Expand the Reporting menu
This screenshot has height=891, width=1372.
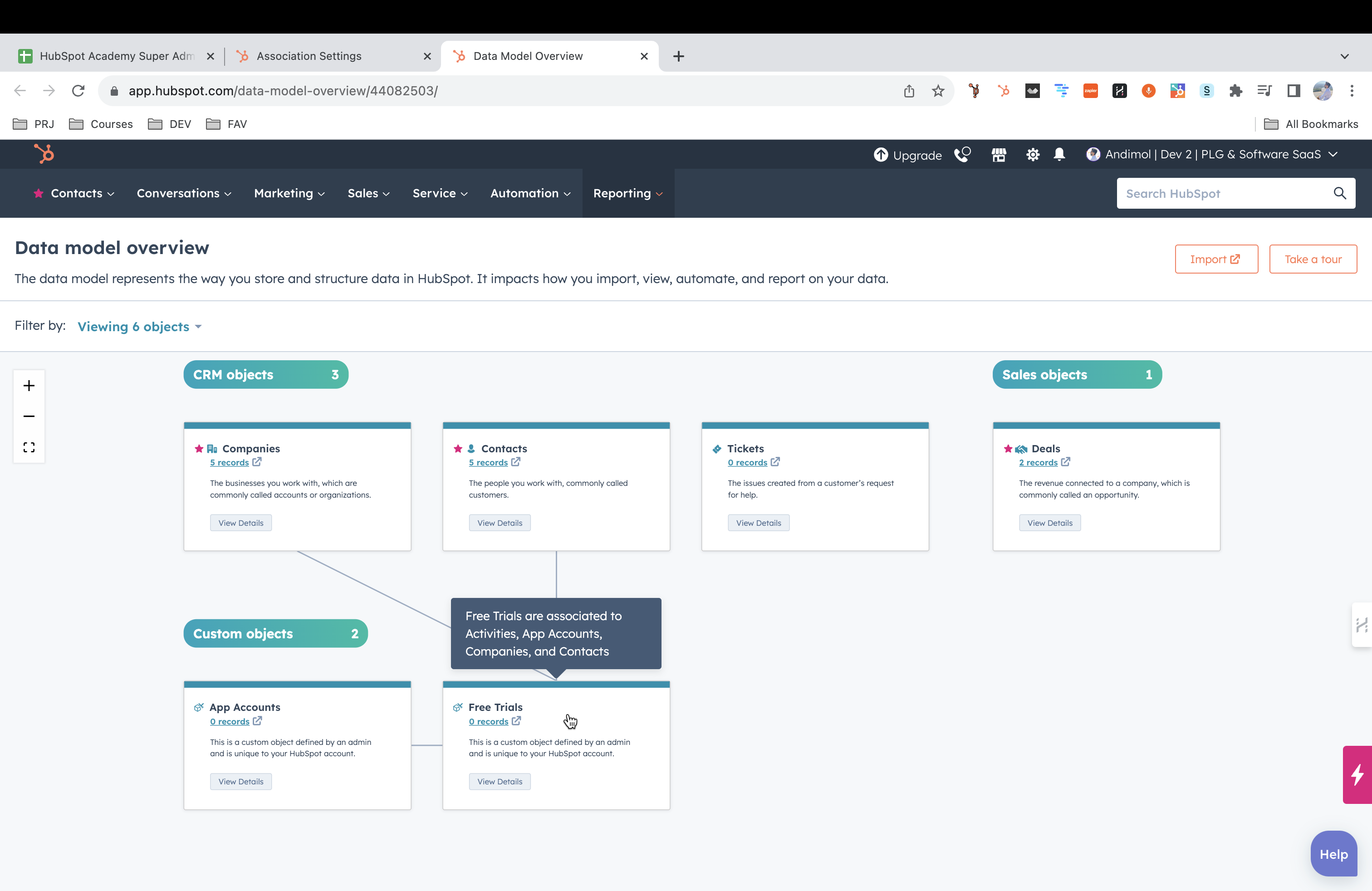pyautogui.click(x=627, y=194)
